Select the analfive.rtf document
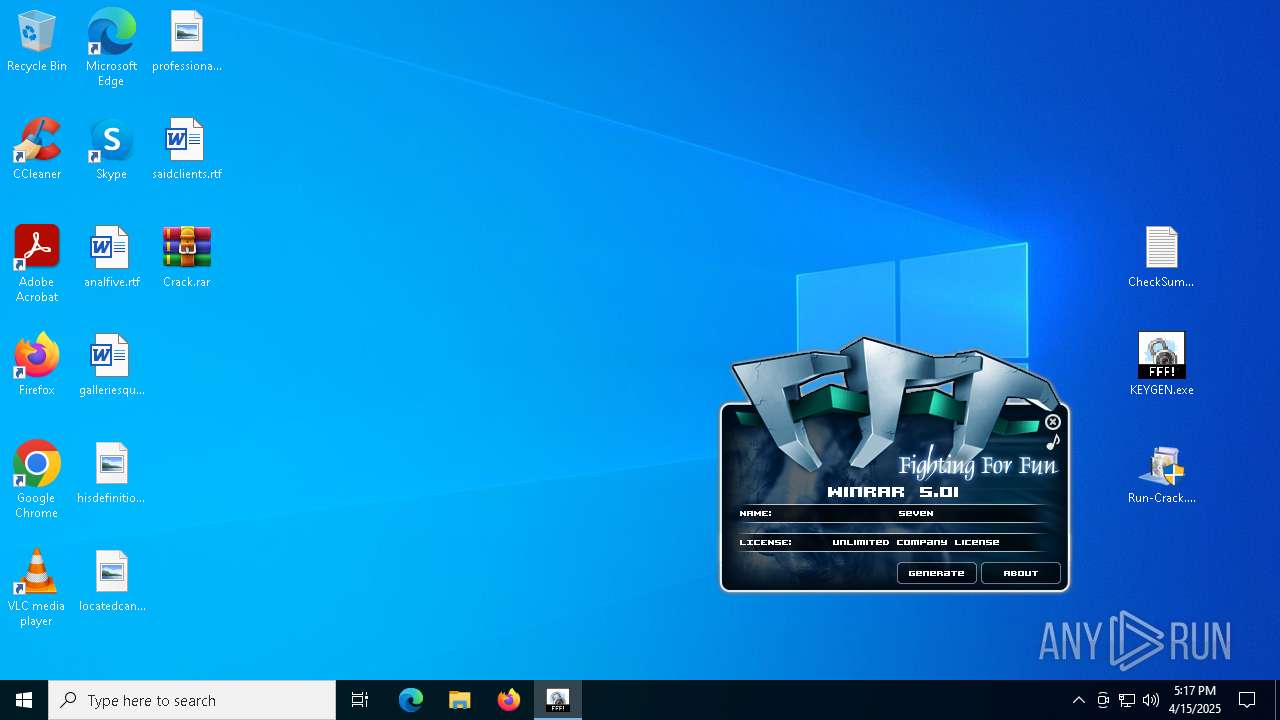 pyautogui.click(x=111, y=258)
